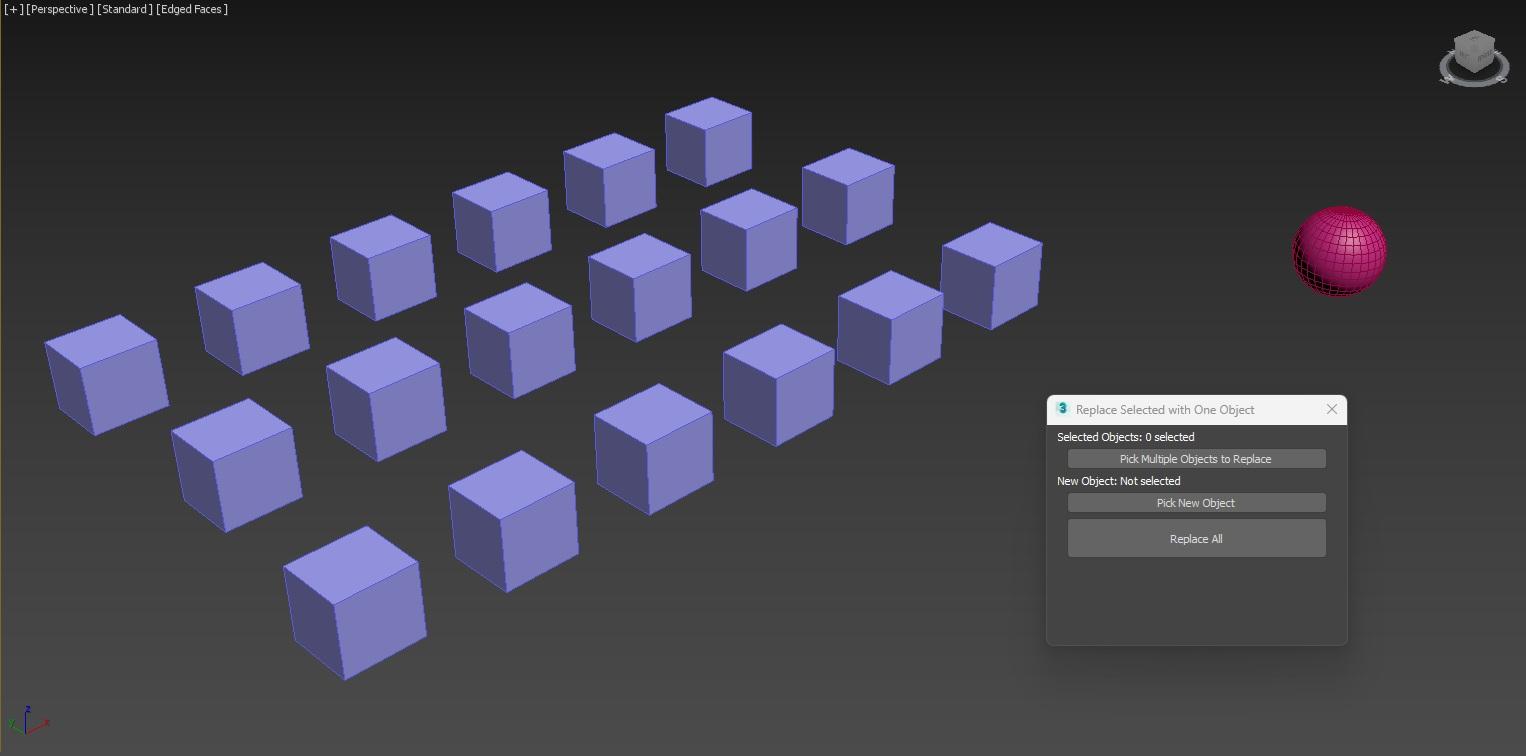Open the [+] viewport general menu

tap(13, 9)
